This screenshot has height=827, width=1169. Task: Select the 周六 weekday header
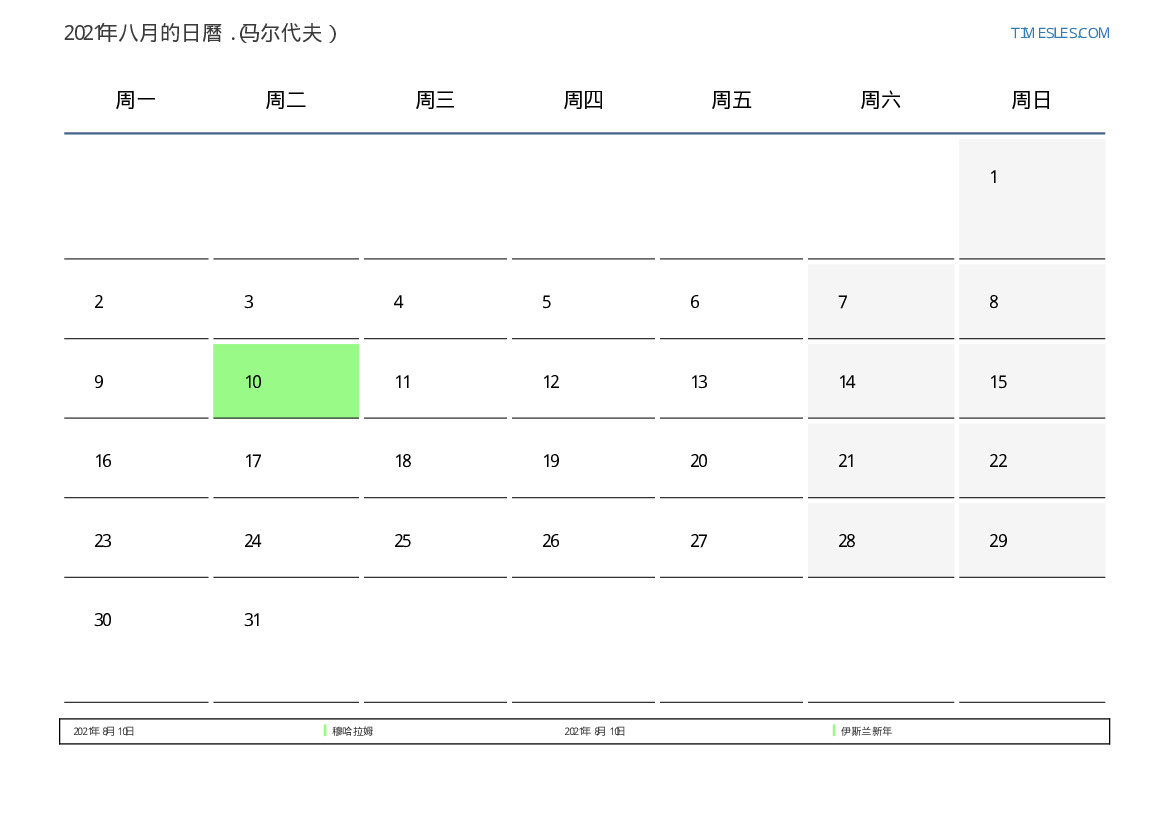[x=880, y=100]
